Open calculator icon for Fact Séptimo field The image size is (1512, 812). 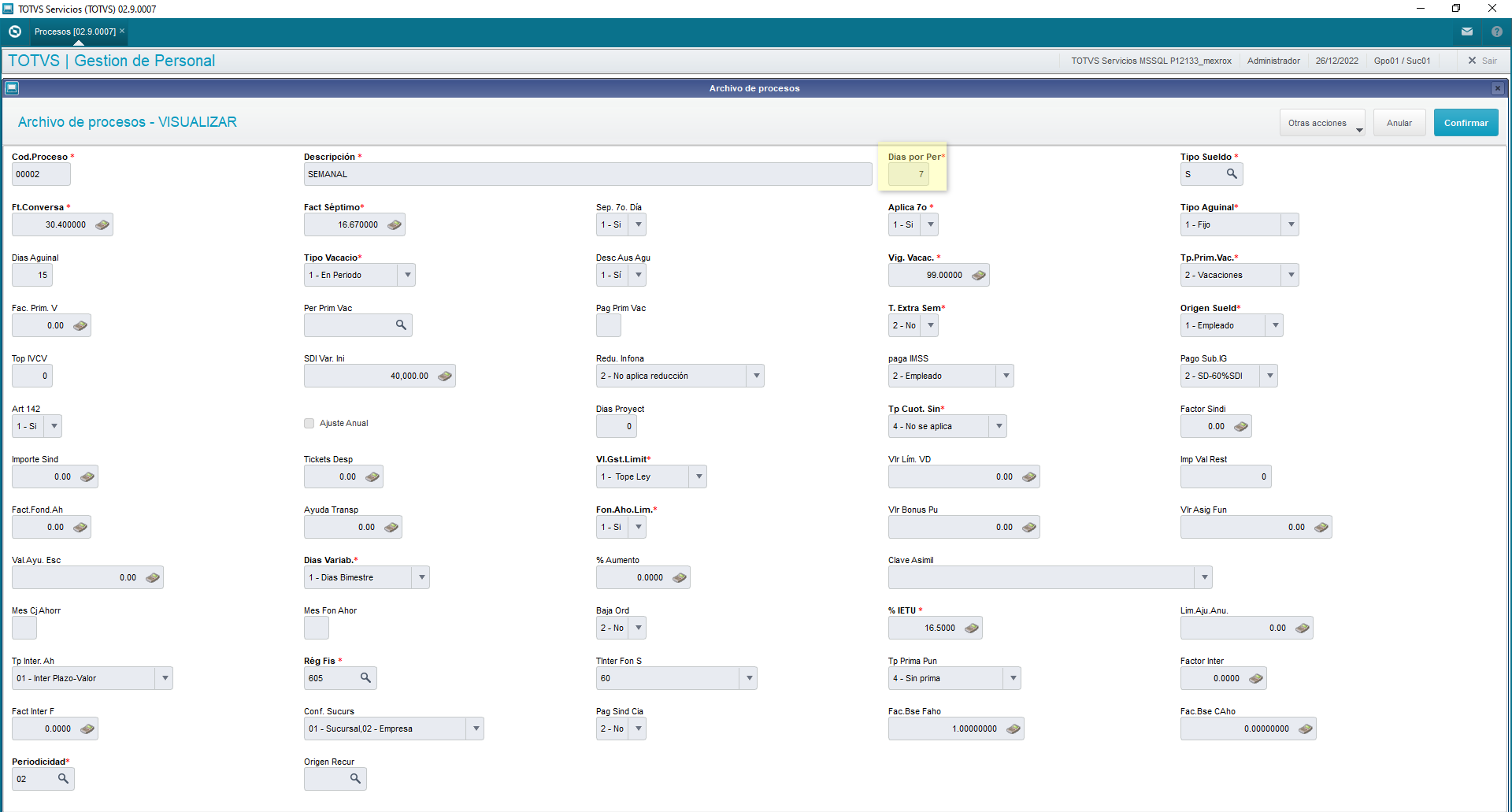click(x=395, y=225)
